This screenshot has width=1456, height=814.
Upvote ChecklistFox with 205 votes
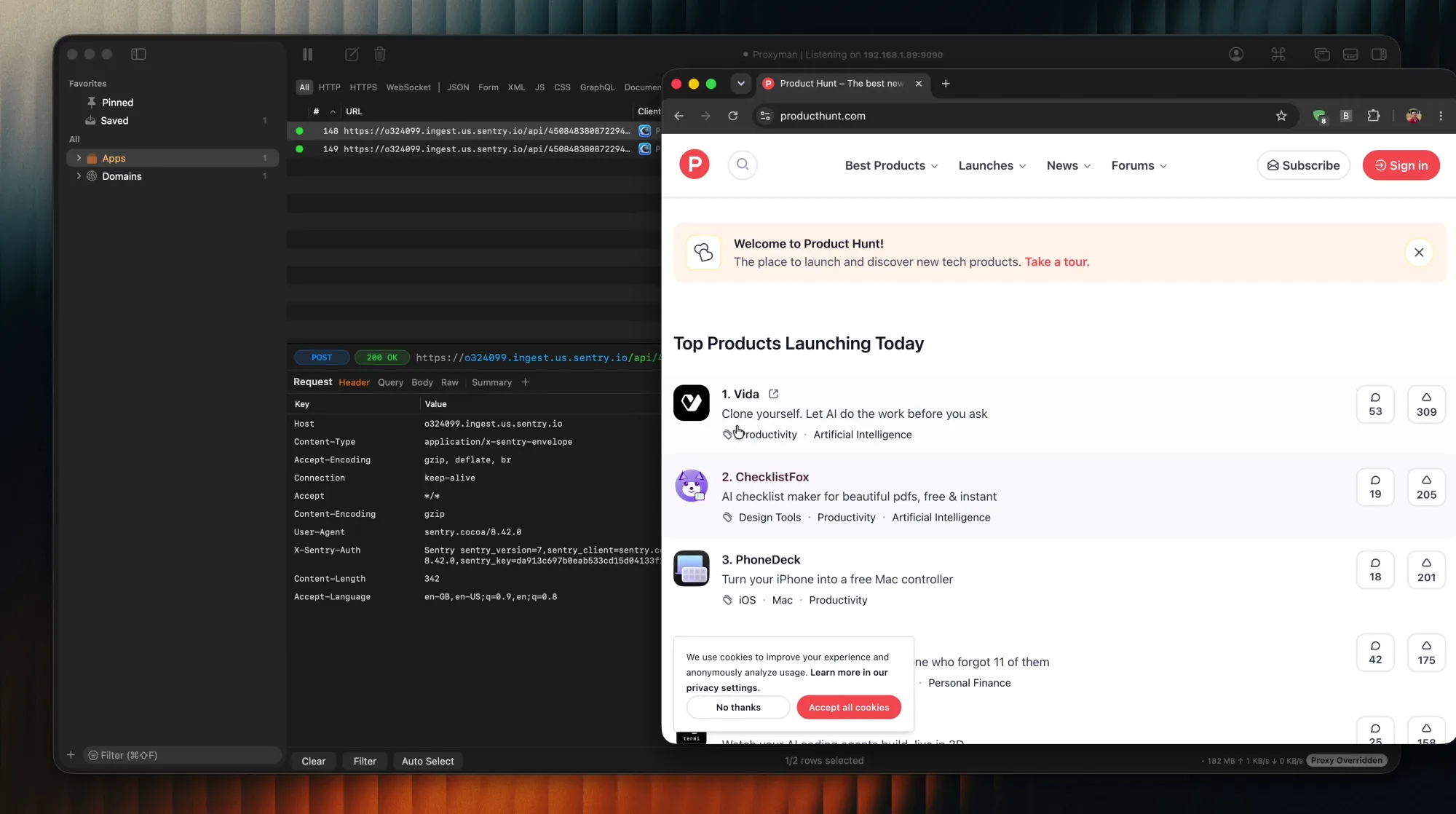coord(1426,487)
